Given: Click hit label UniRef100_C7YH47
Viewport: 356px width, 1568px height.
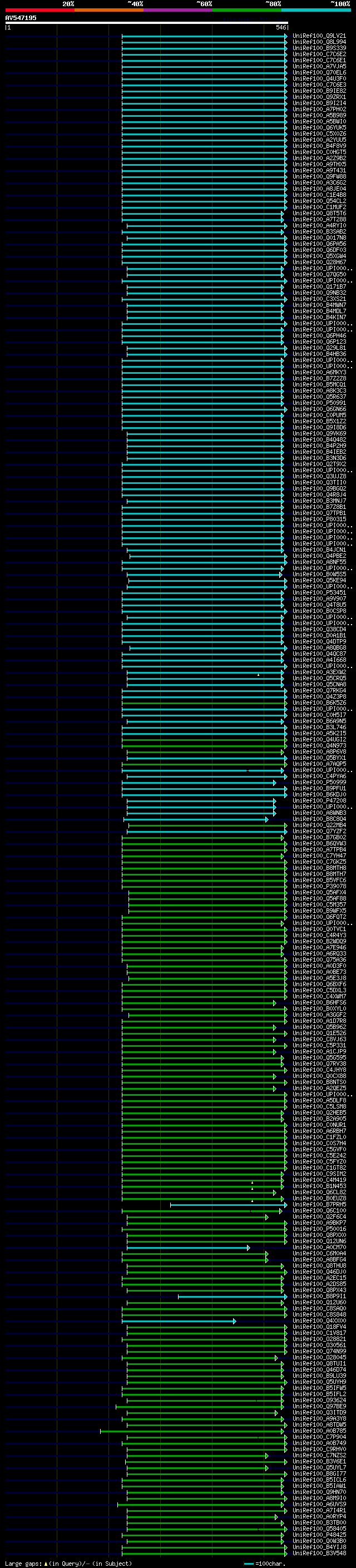Looking at the screenshot, I should tap(319, 856).
